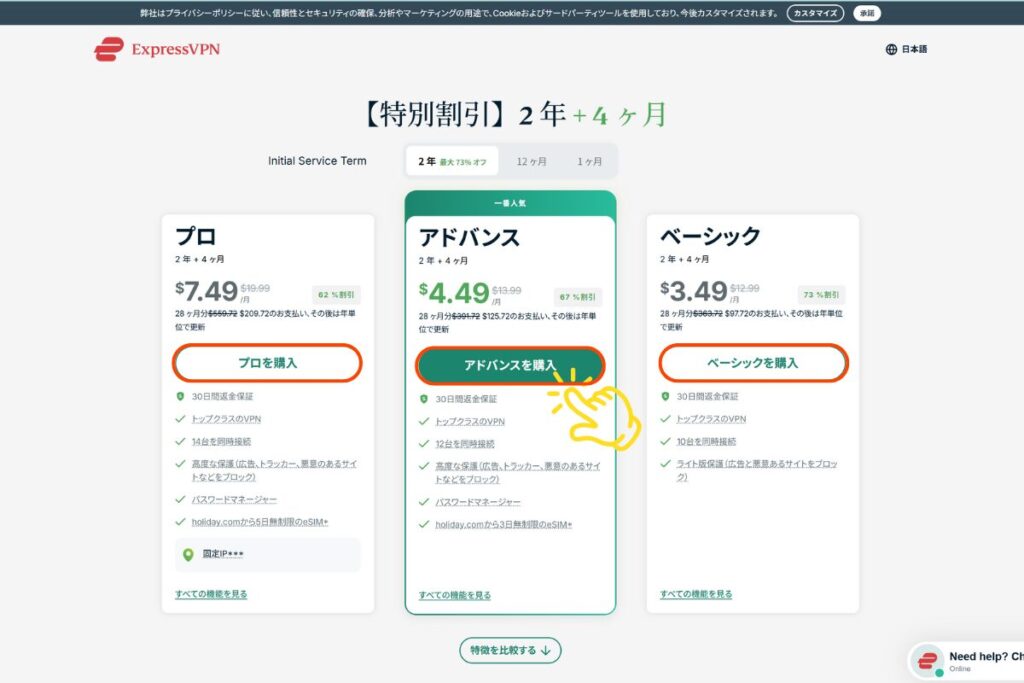The image size is (1024, 683).
Task: Click shield icon beside プロ 30日間返金保証
Action: (x=180, y=396)
